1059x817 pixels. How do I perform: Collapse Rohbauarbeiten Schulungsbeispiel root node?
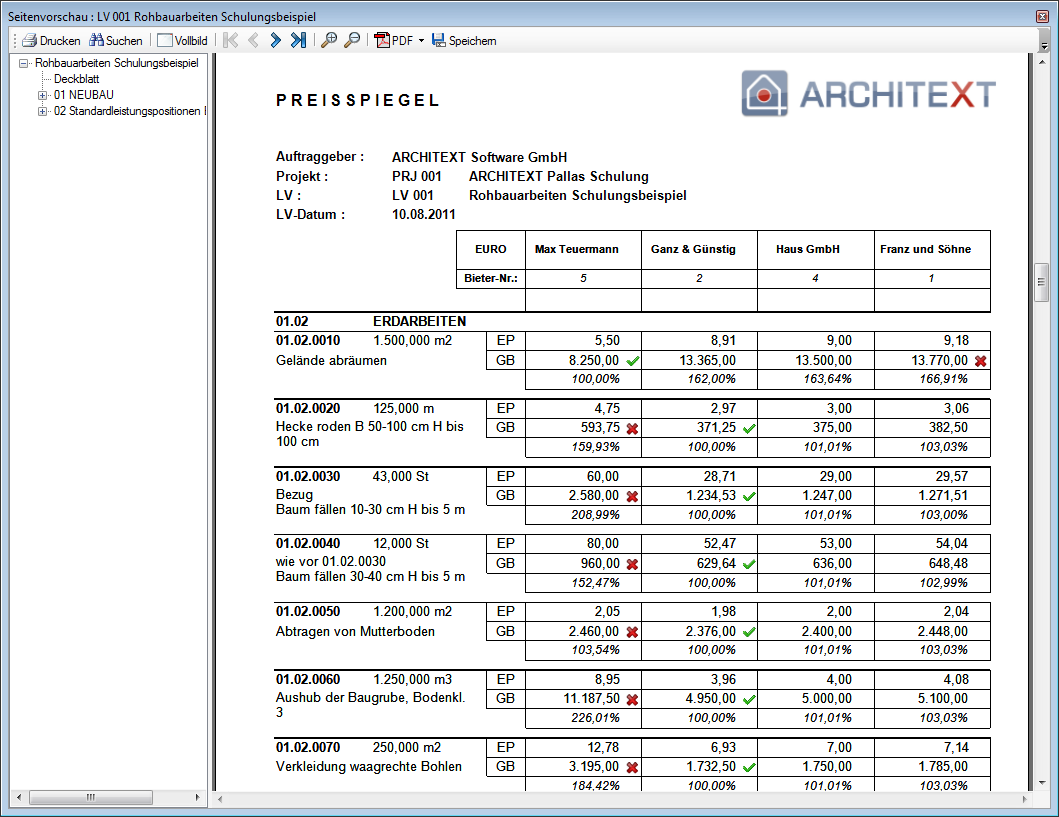click(x=24, y=63)
